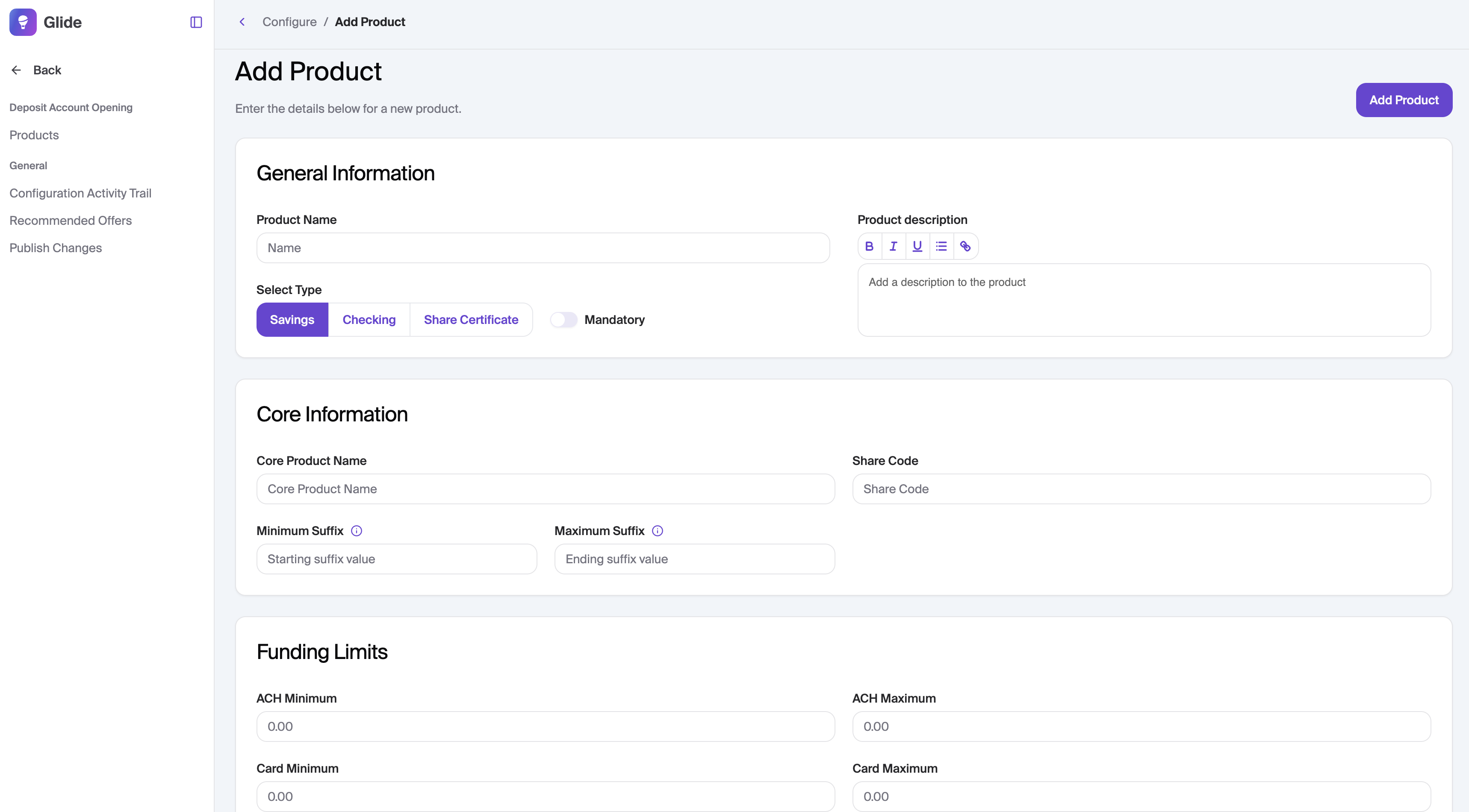This screenshot has width=1469, height=812.
Task: Click Maximum Suffix info icon
Action: [658, 531]
